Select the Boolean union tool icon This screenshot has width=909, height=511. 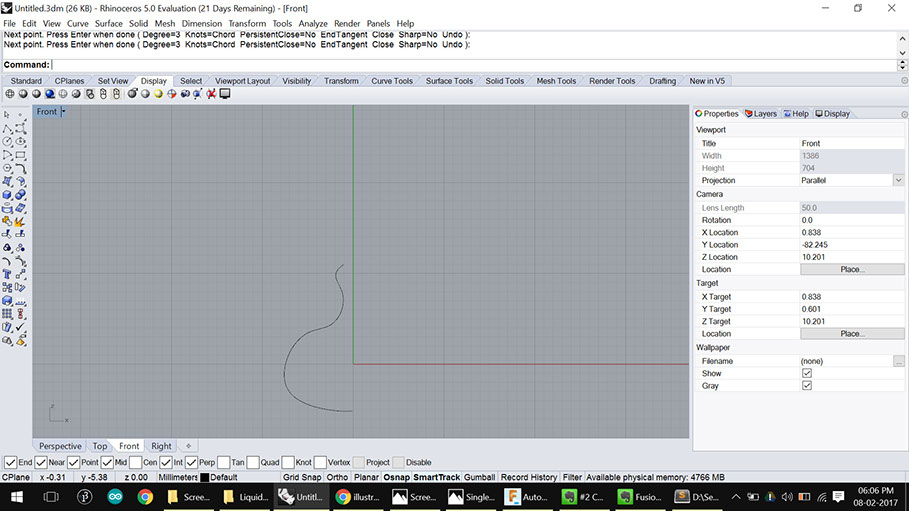pos(20,195)
